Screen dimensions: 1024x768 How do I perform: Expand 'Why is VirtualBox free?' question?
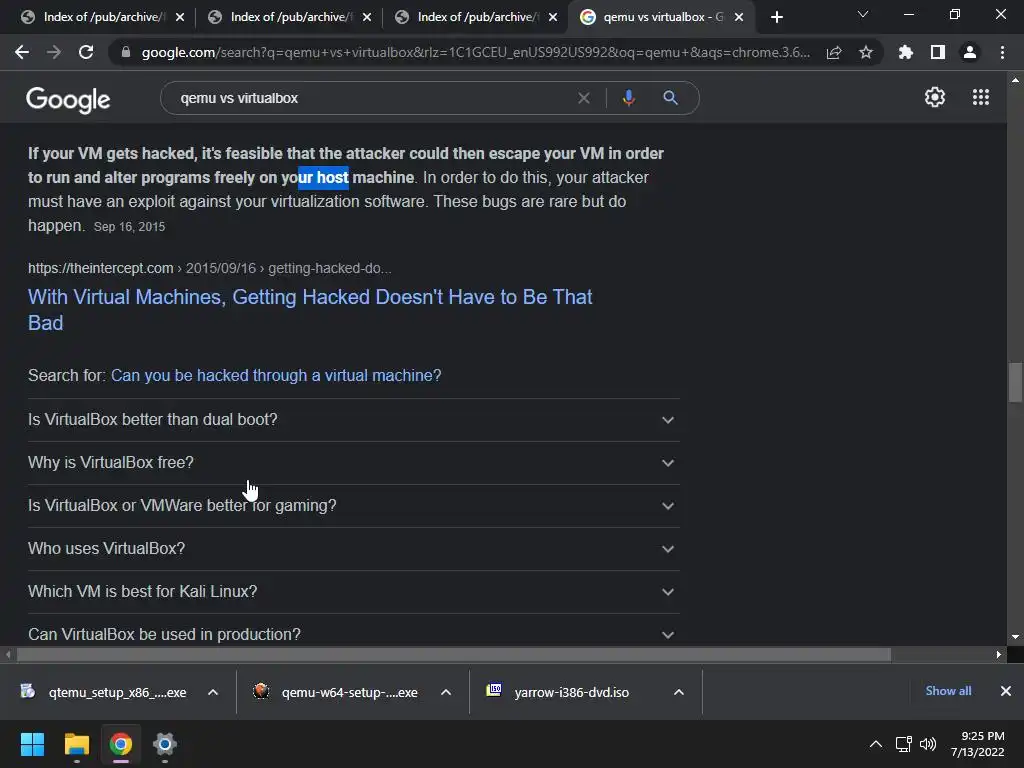(353, 463)
